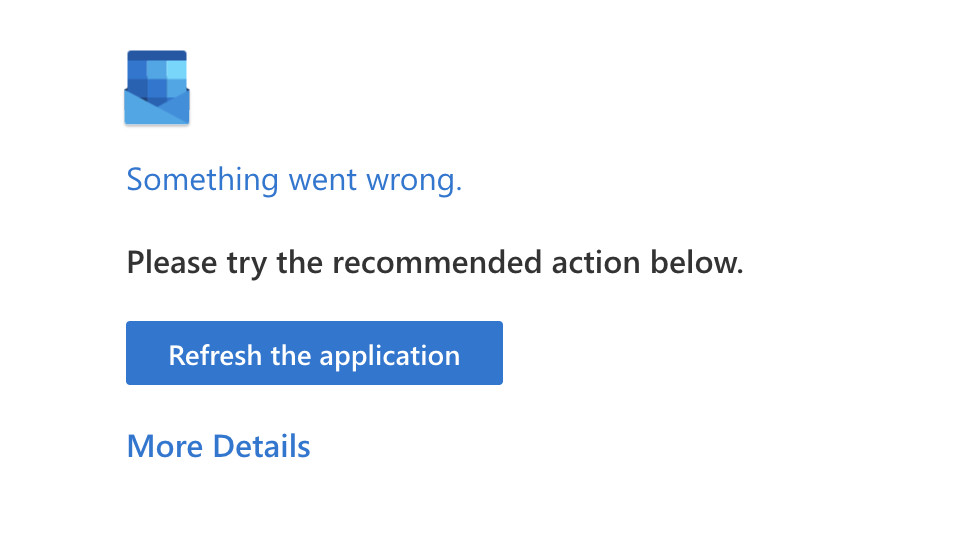The height and width of the screenshot is (542, 964).
Task: Expand the More Details link
Action: pos(218,446)
